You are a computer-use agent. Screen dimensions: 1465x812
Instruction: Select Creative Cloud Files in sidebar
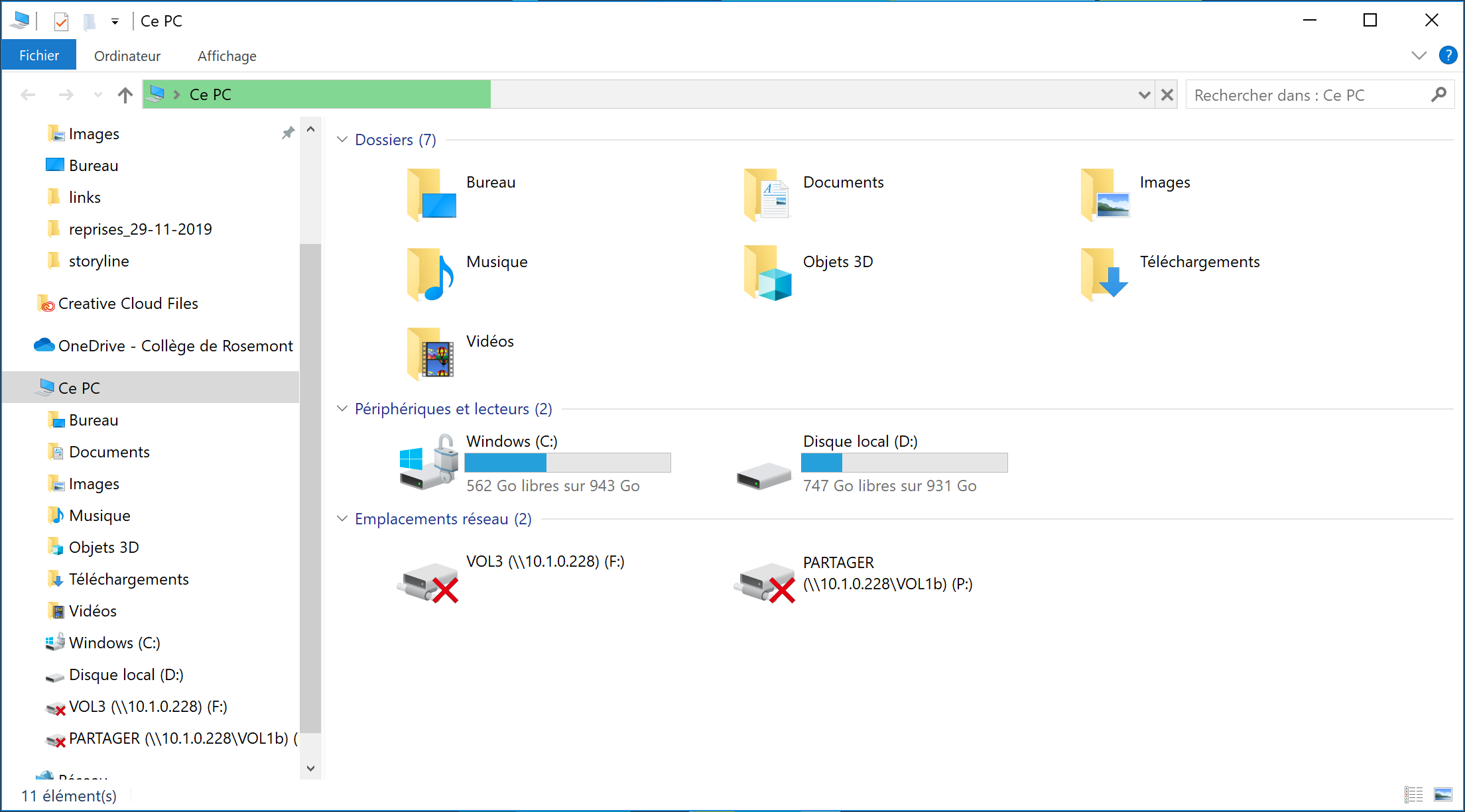128,304
